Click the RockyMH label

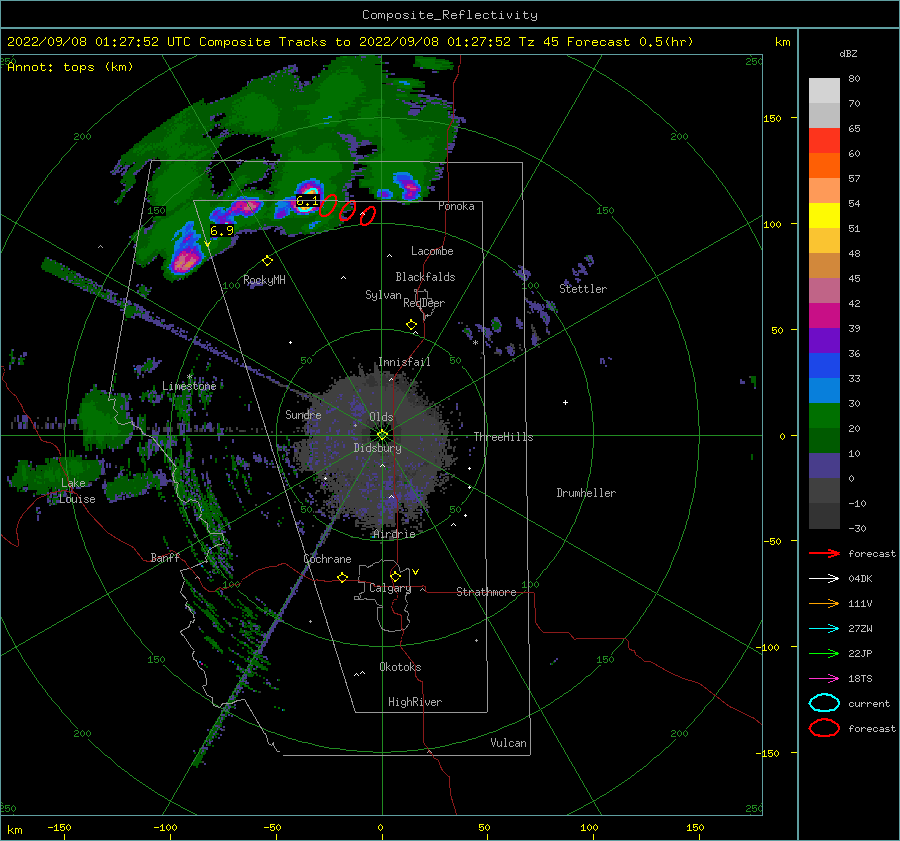(264, 280)
